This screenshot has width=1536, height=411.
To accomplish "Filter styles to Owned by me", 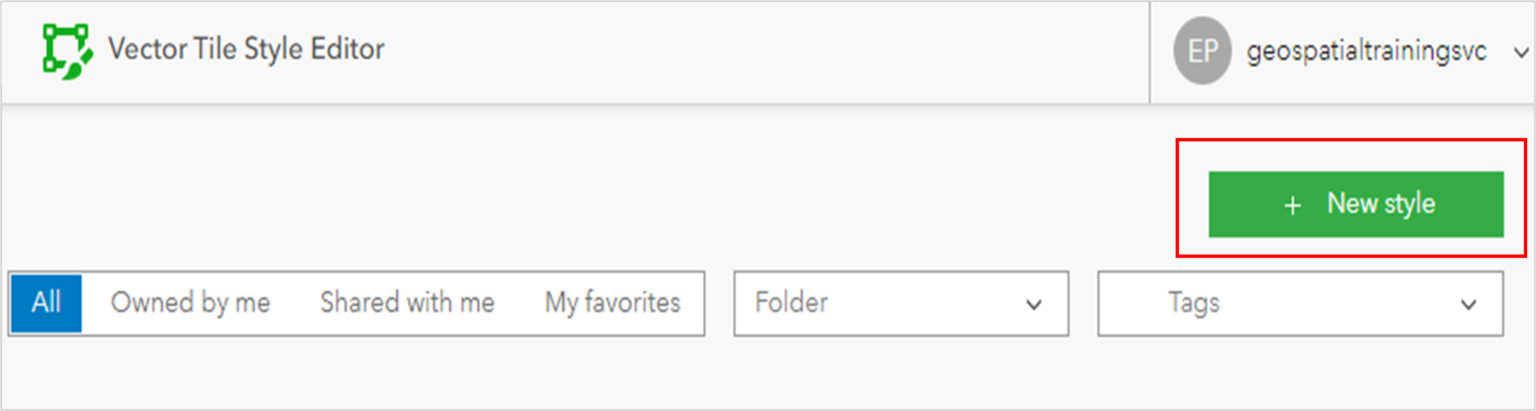I will pos(190,303).
